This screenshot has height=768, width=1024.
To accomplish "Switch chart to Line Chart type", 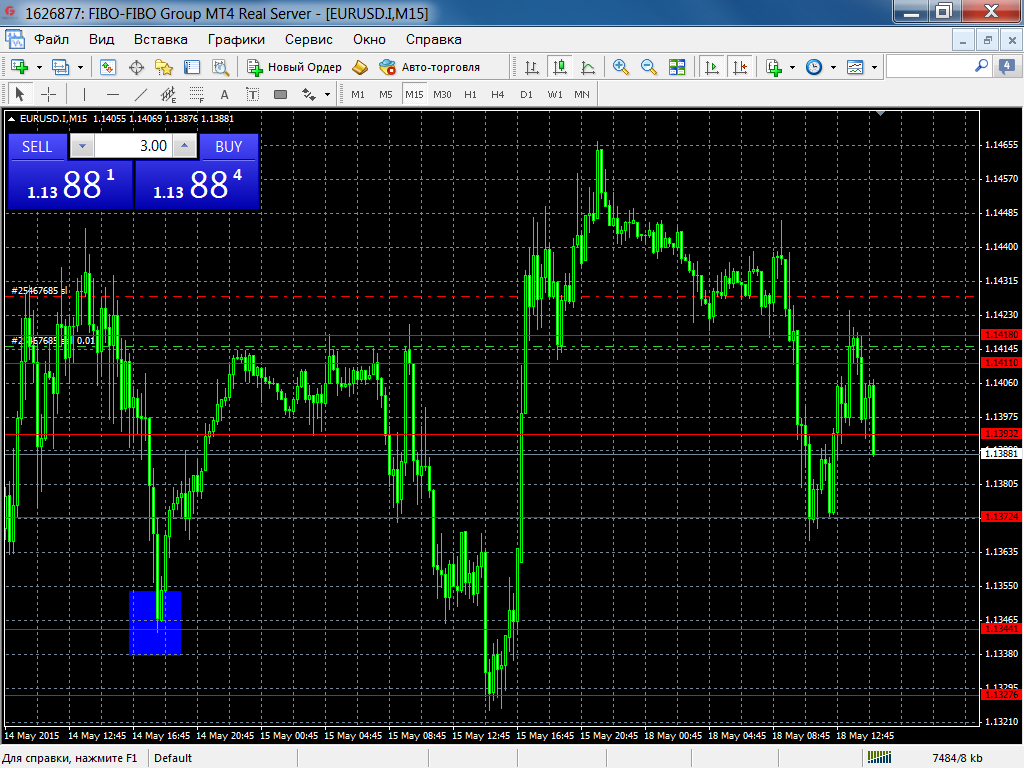I will tap(588, 67).
